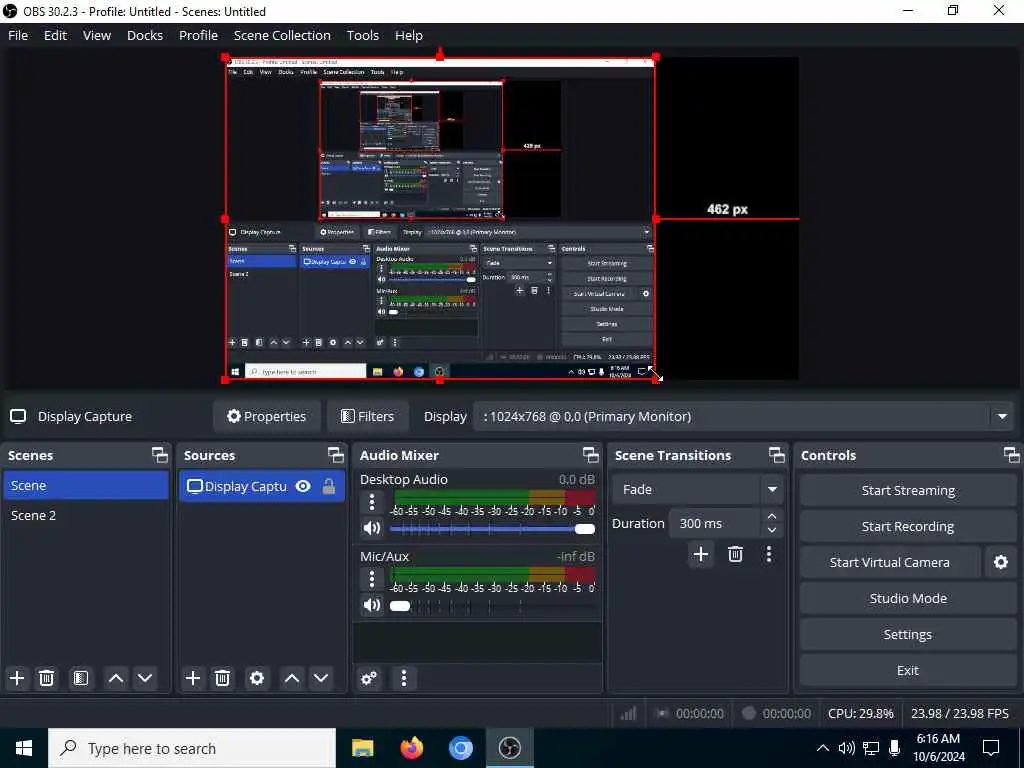
Task: Open the View menu
Action: click(97, 35)
